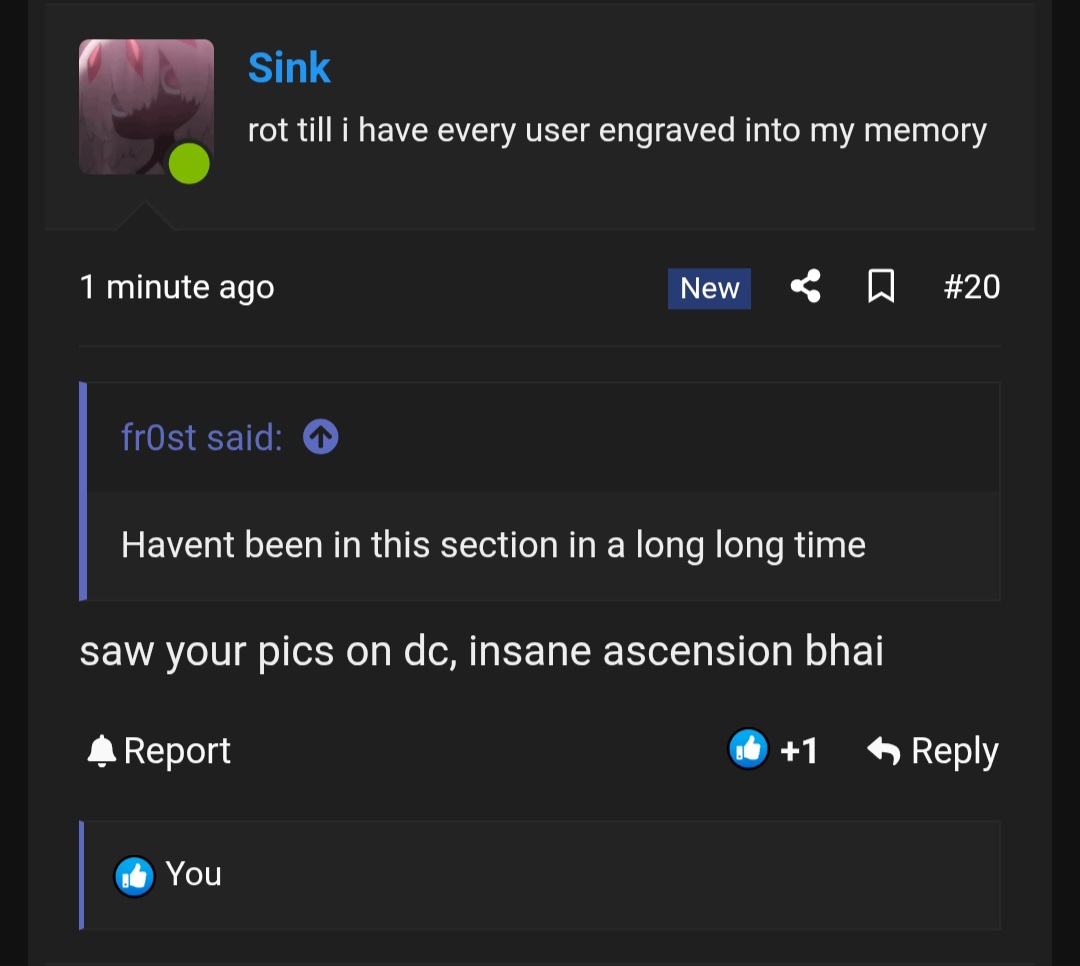Screen dimensions: 1080x966
Task: Click the +1 reaction count
Action: tap(799, 750)
